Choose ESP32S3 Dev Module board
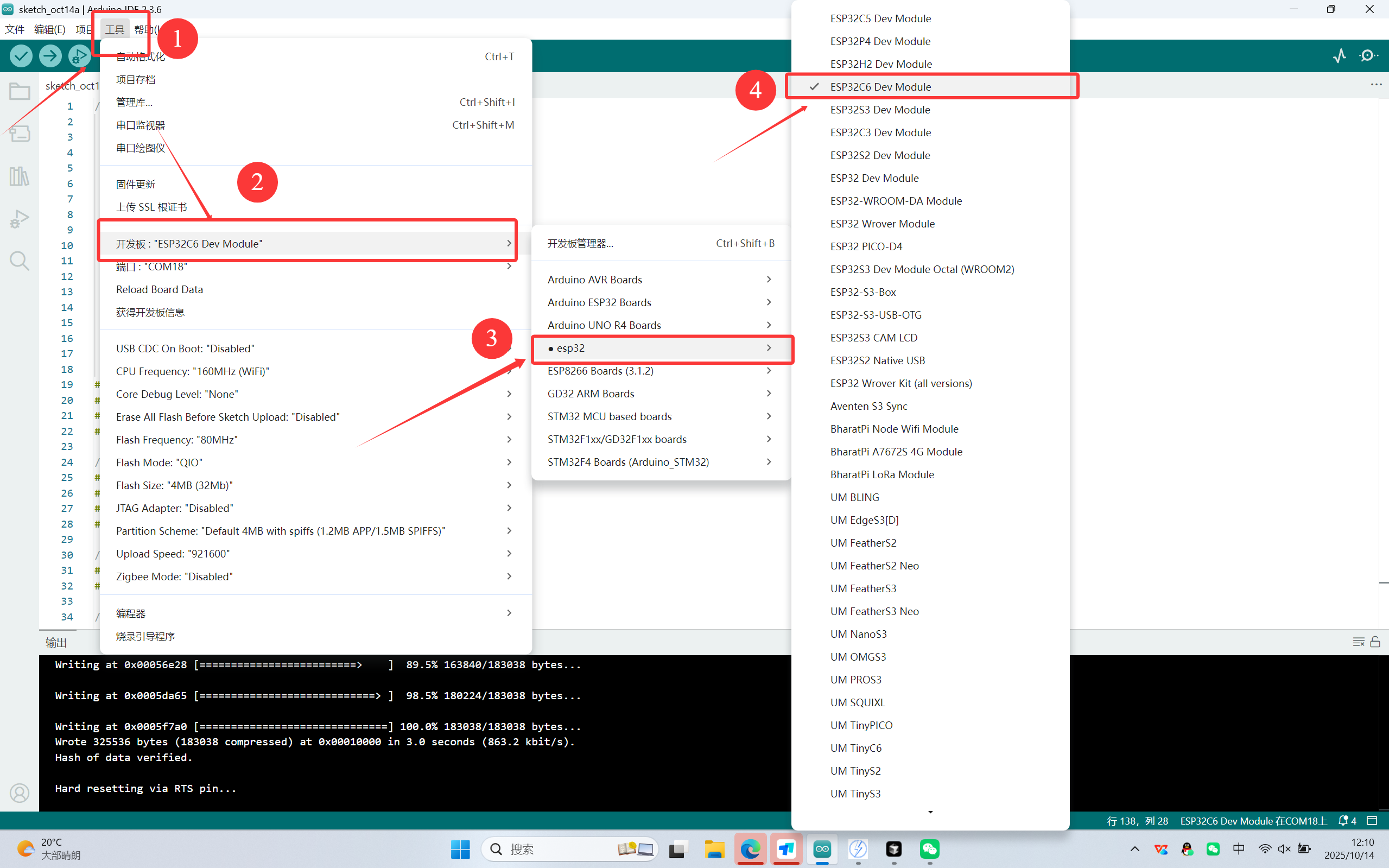Viewport: 1389px width, 868px height. (880, 110)
